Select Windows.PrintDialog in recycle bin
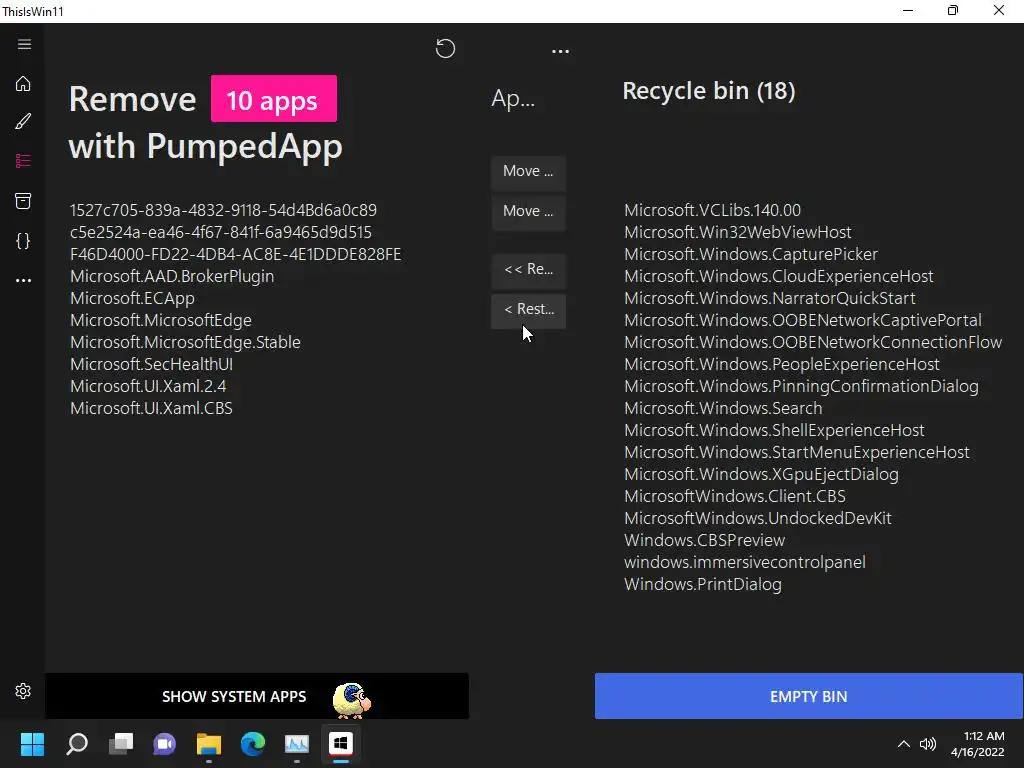1024x768 pixels. [703, 584]
